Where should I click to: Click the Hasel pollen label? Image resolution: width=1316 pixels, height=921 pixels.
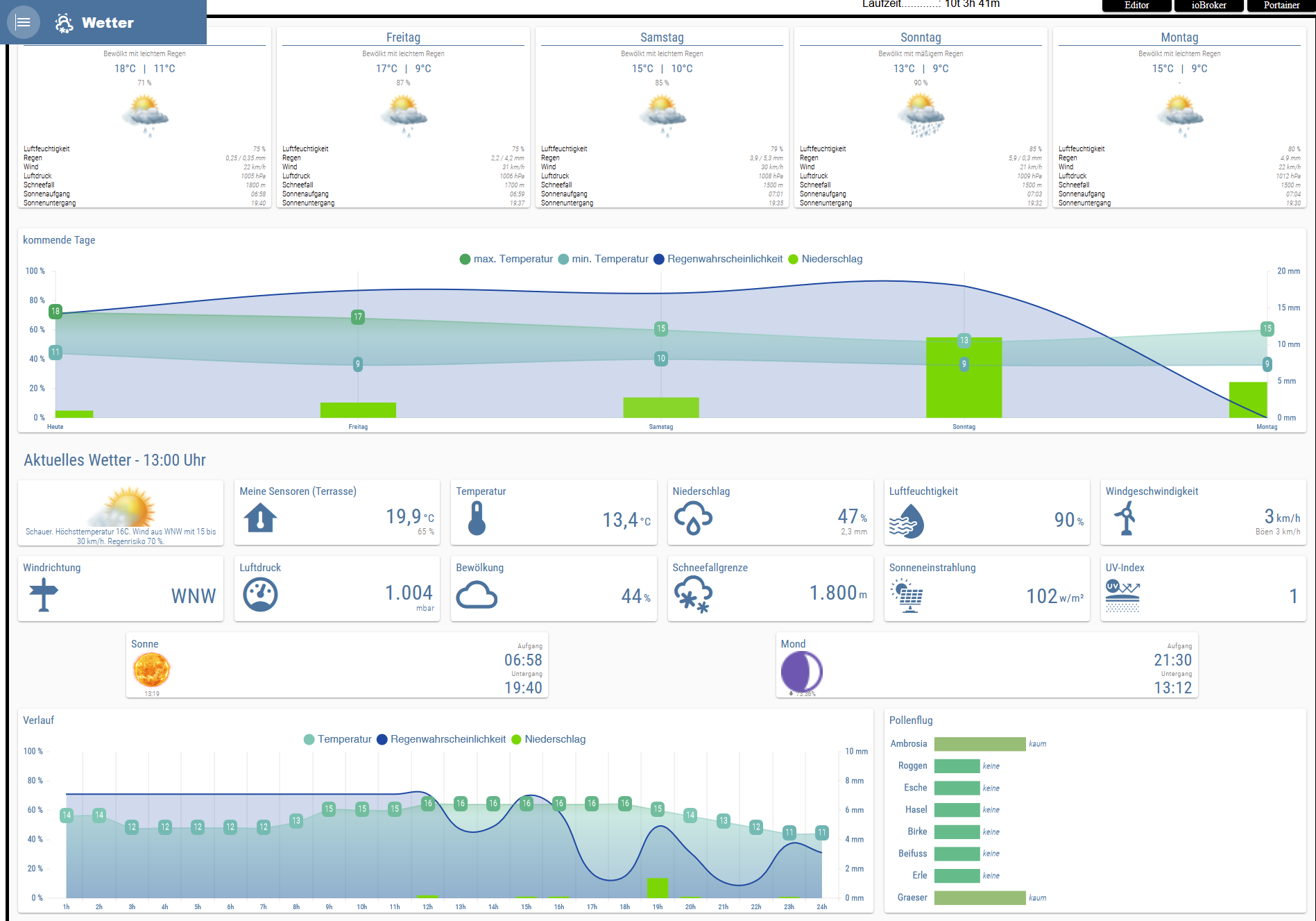point(916,810)
